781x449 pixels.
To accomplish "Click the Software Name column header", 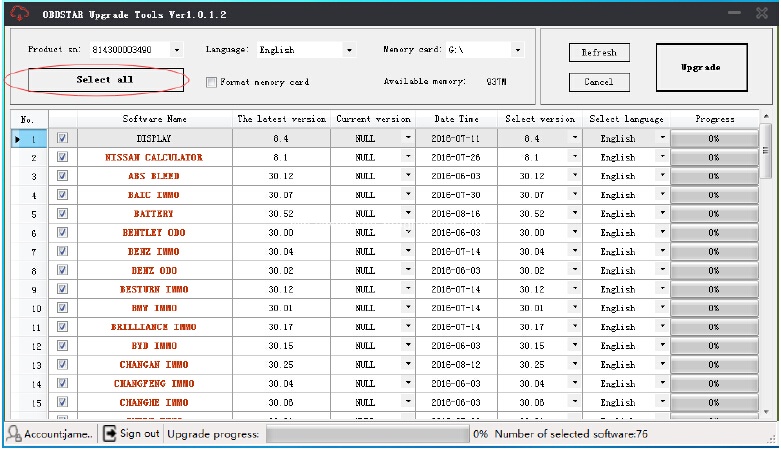I will [154, 119].
